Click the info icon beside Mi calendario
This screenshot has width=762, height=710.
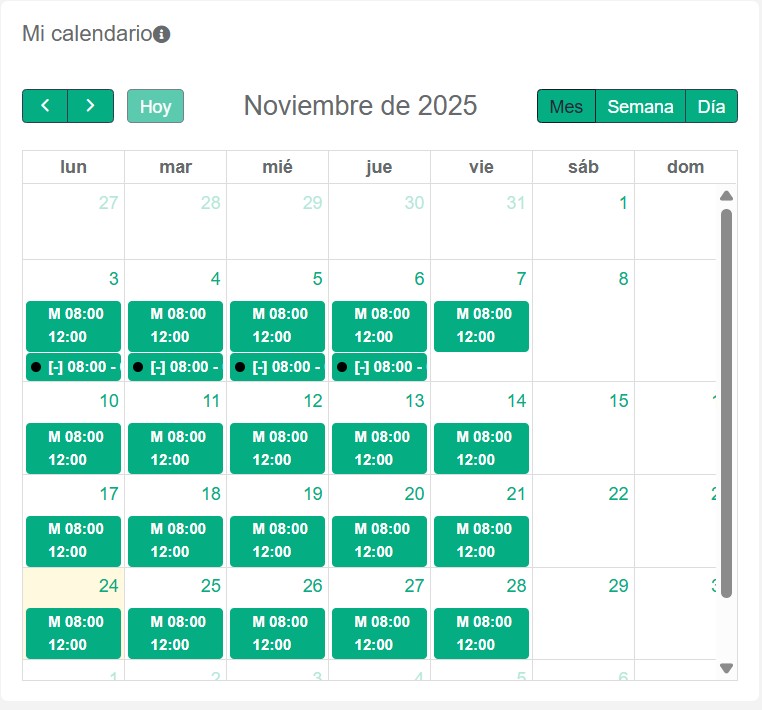tap(162, 34)
